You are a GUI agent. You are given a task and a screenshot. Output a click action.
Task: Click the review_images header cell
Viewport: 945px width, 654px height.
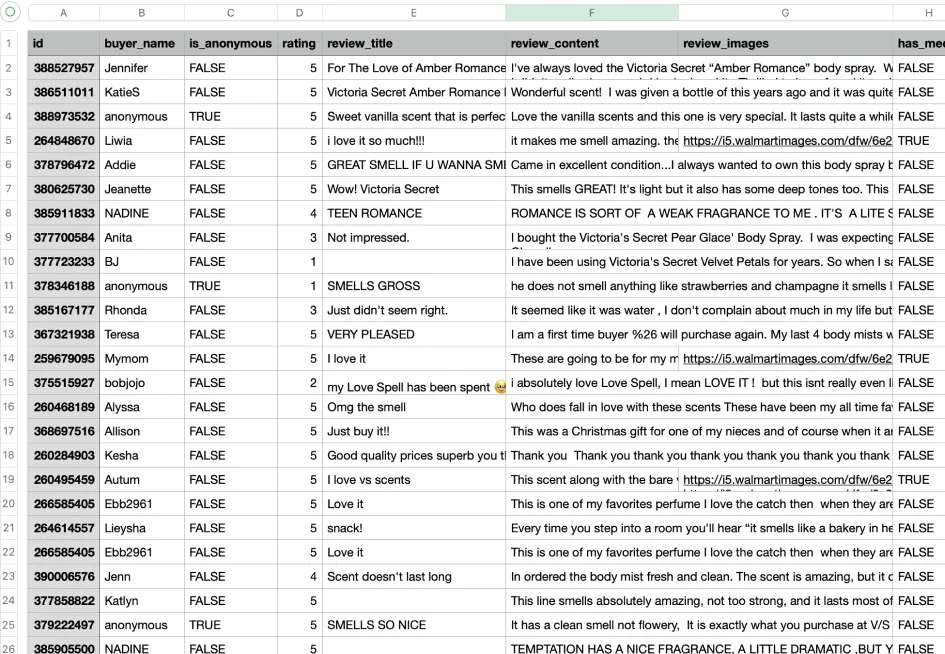coord(785,44)
